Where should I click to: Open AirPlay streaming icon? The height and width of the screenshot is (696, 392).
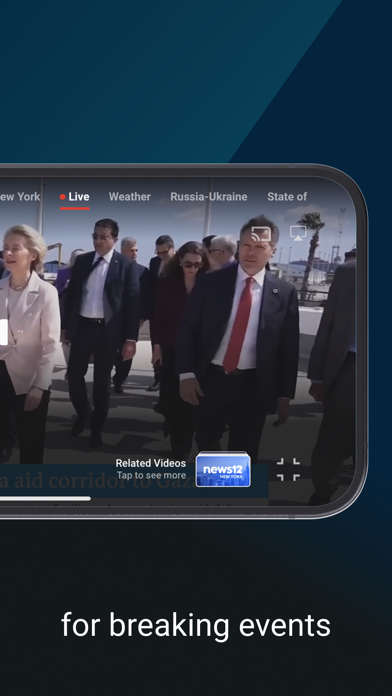pos(298,233)
